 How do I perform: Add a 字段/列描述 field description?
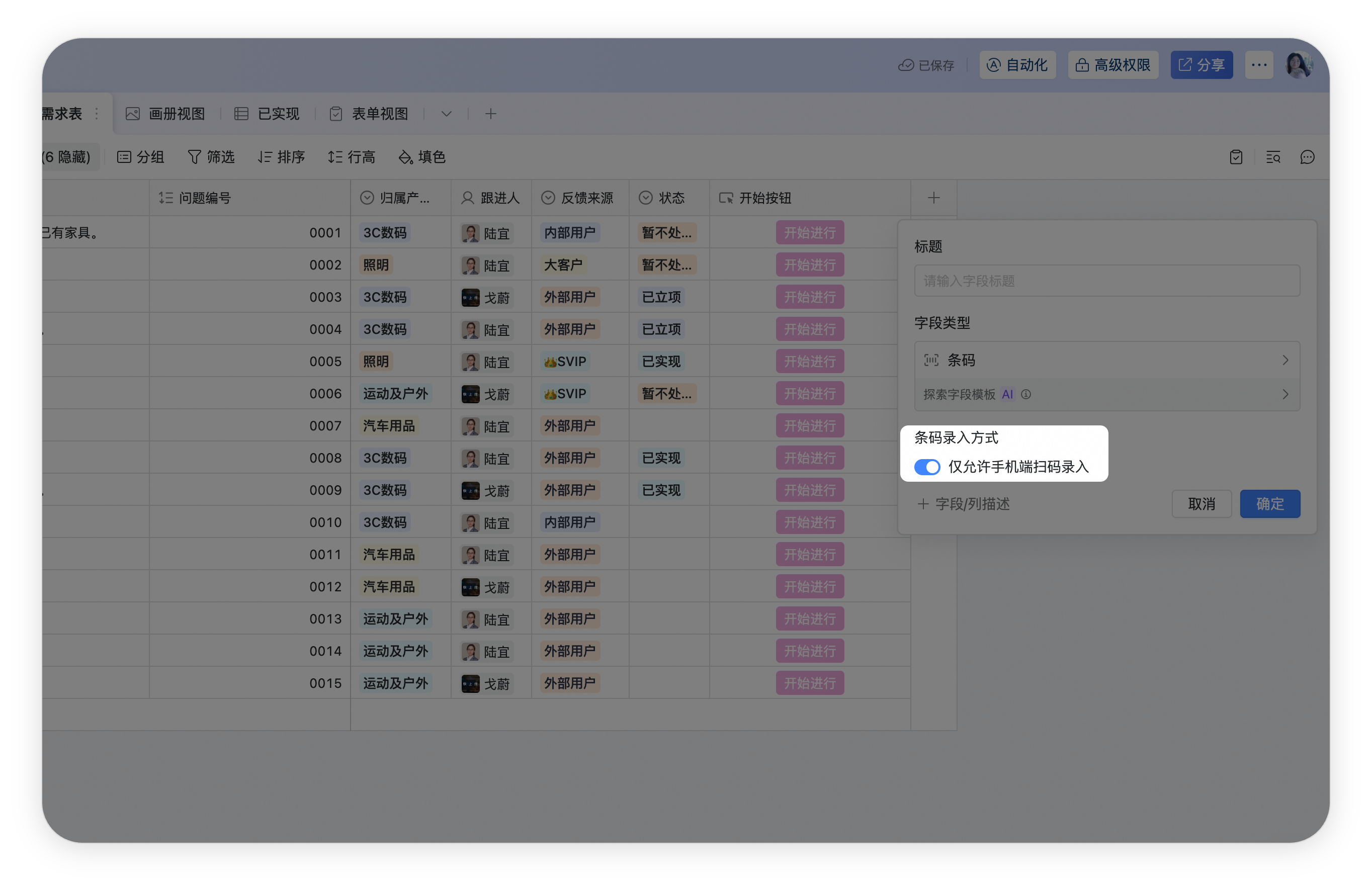pyautogui.click(x=963, y=504)
